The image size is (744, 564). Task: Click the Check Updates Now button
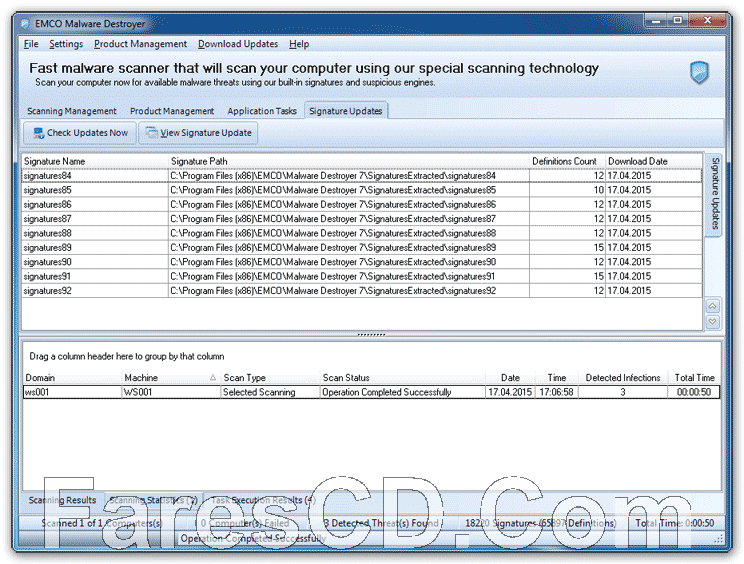tap(80, 133)
